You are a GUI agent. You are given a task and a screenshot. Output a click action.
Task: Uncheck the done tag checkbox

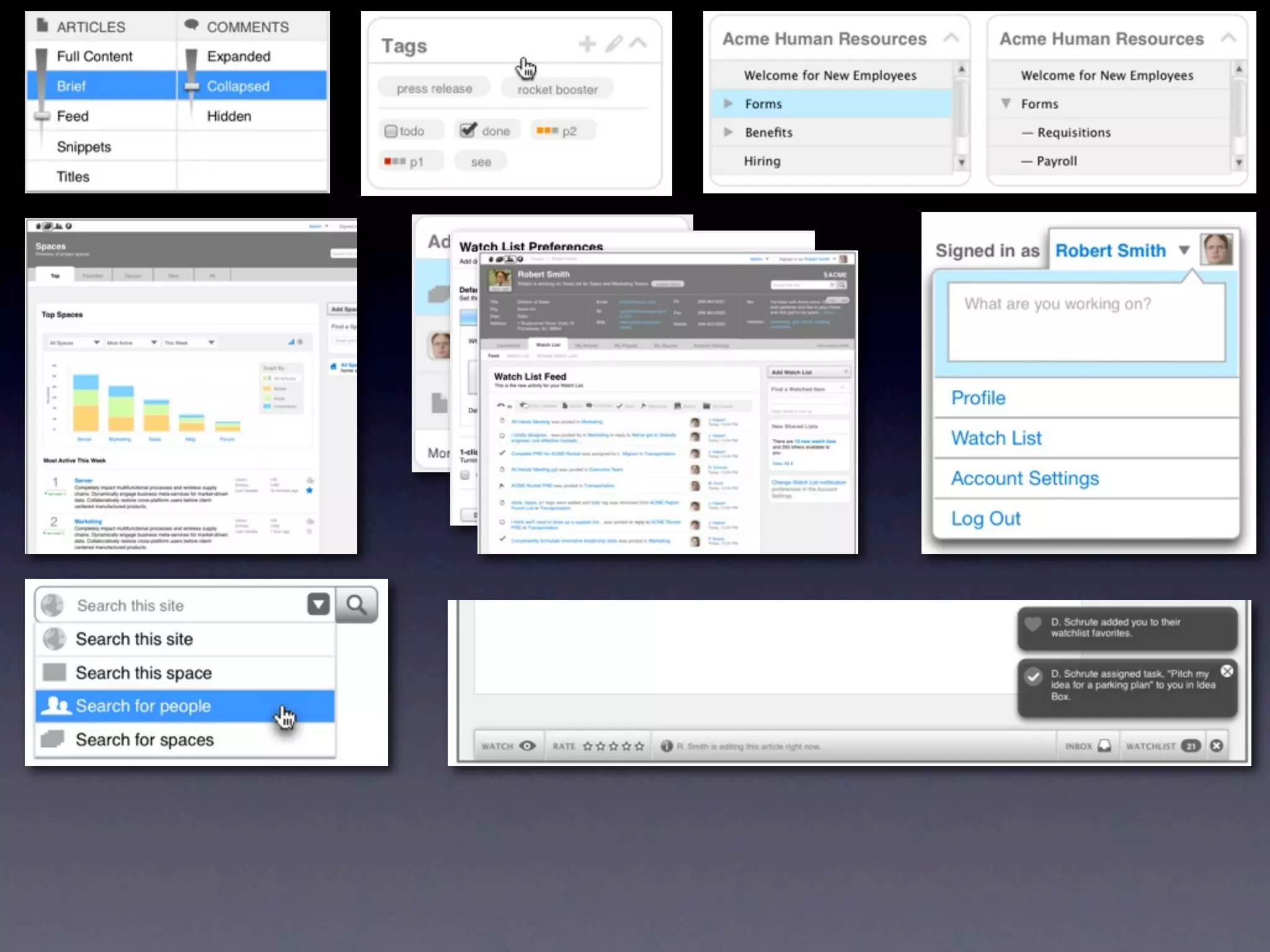pyautogui.click(x=468, y=130)
